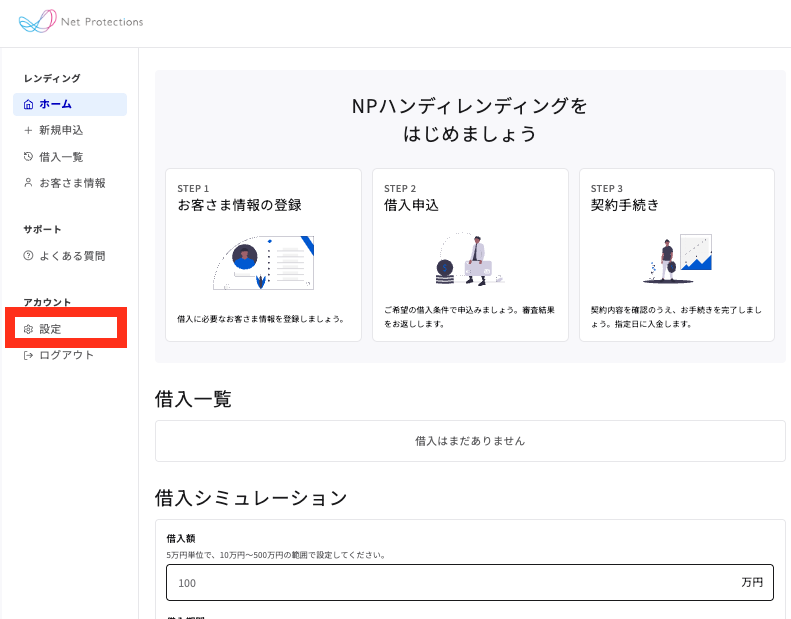Select the STEP 3 契約手続き card
The height and width of the screenshot is (619, 791).
677,255
